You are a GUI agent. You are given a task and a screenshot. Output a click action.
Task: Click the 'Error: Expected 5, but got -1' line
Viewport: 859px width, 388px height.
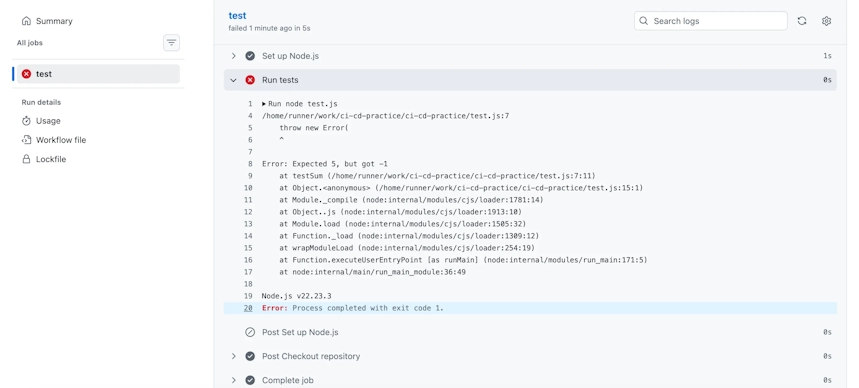pos(325,164)
